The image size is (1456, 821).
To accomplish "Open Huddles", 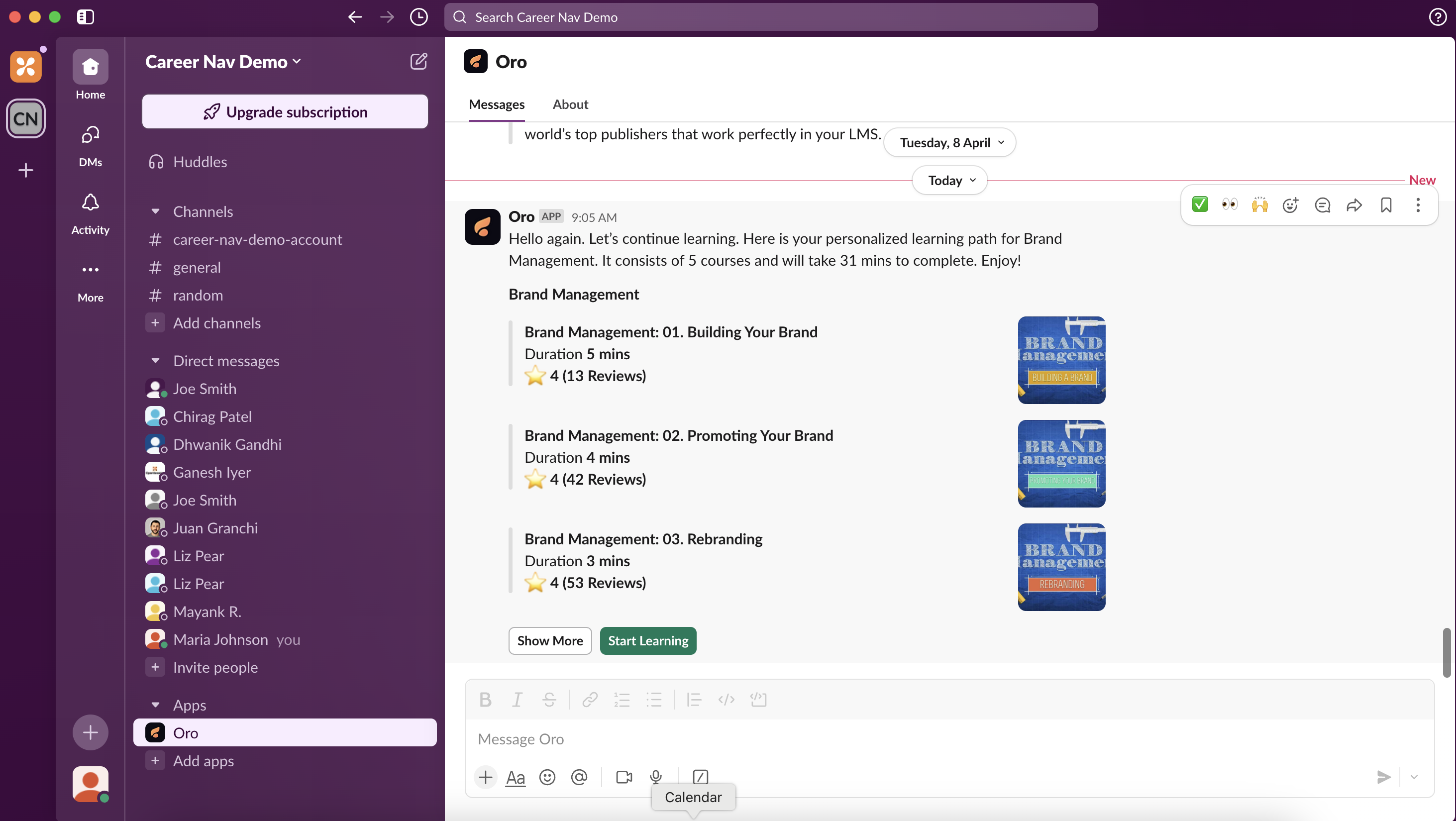I will click(x=285, y=162).
